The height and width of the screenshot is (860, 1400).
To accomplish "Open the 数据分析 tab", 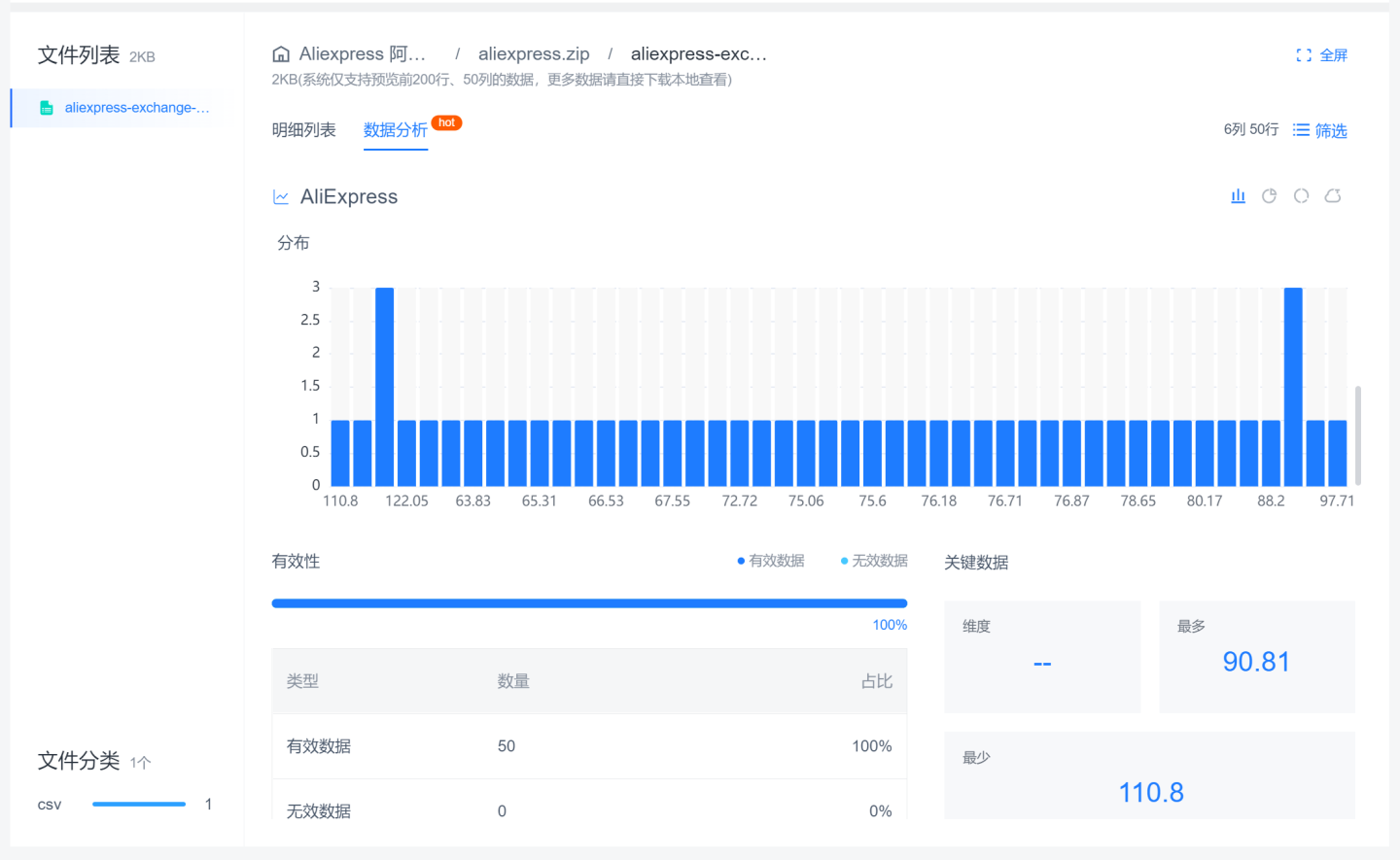I will (x=396, y=130).
